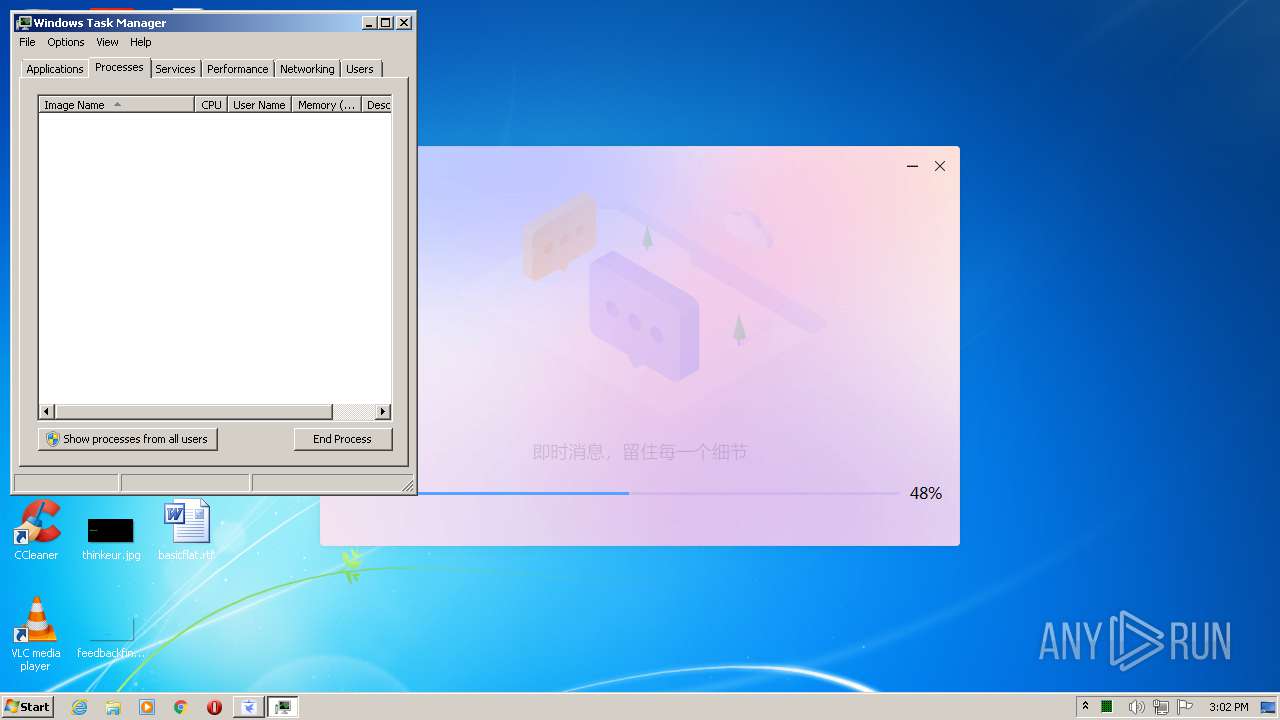Sort processes by Memory column
The height and width of the screenshot is (720, 1280).
pos(326,104)
